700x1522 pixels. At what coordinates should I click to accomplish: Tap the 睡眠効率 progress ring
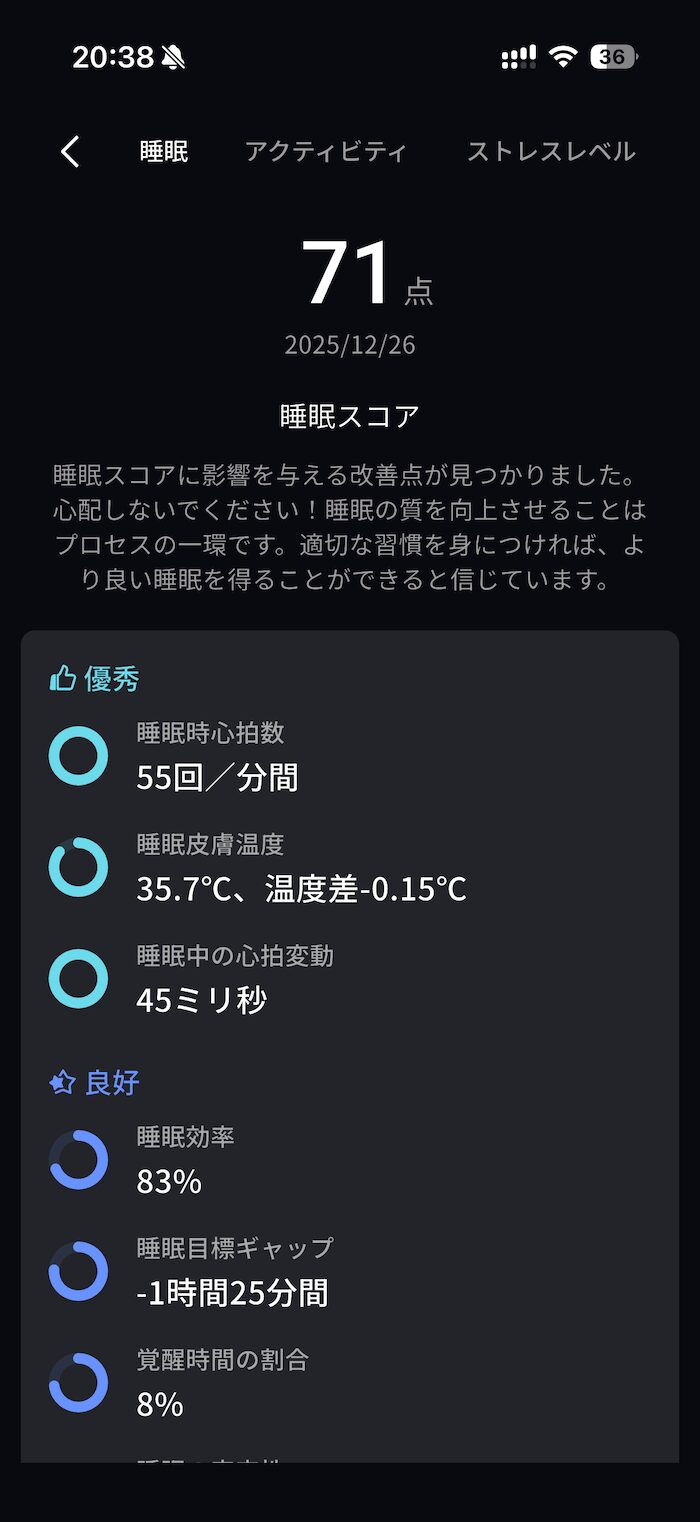[78, 1160]
